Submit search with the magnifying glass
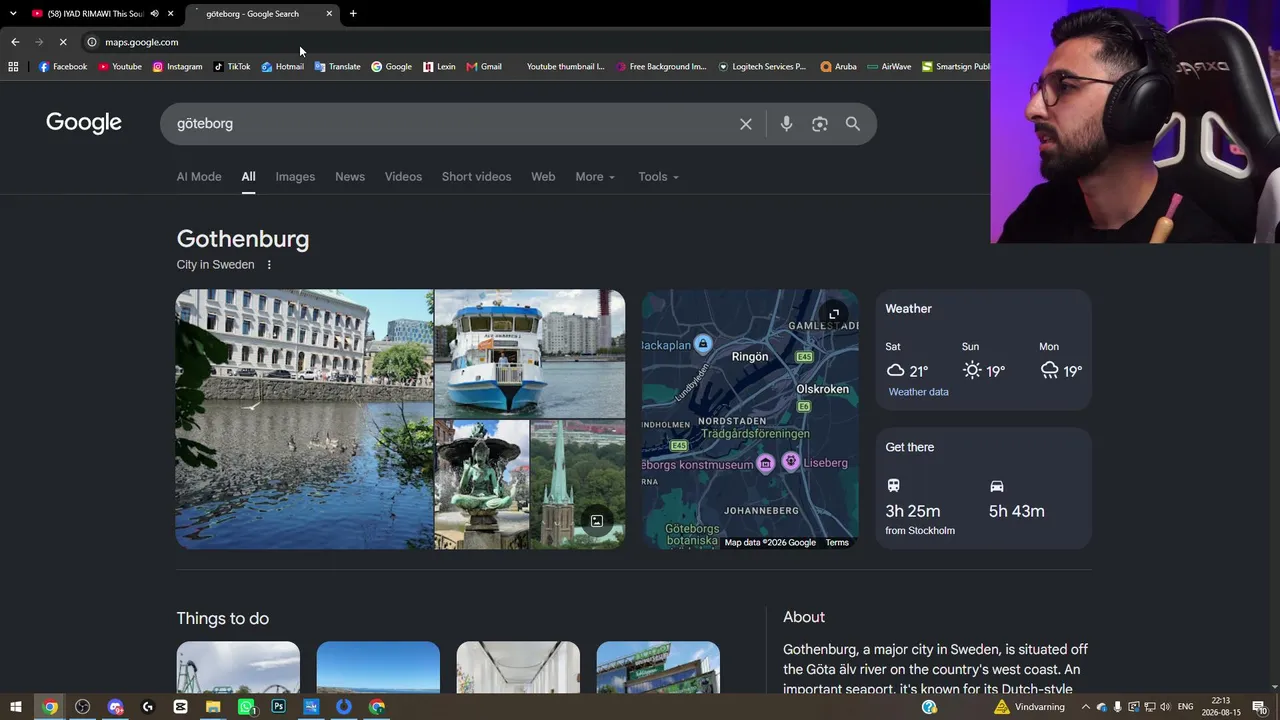The image size is (1280, 720). (x=853, y=124)
